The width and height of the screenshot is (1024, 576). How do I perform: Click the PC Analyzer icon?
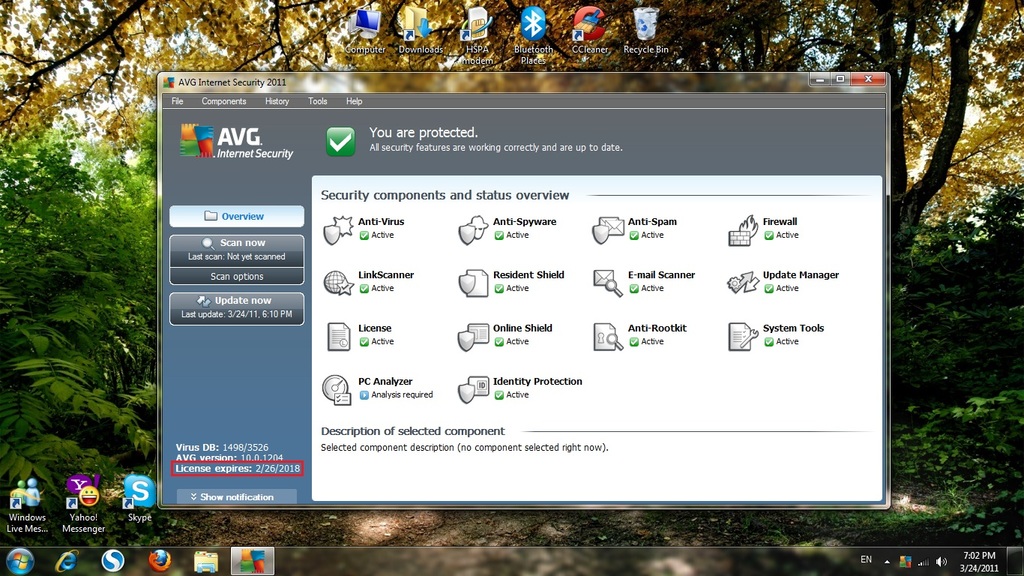tap(338, 389)
